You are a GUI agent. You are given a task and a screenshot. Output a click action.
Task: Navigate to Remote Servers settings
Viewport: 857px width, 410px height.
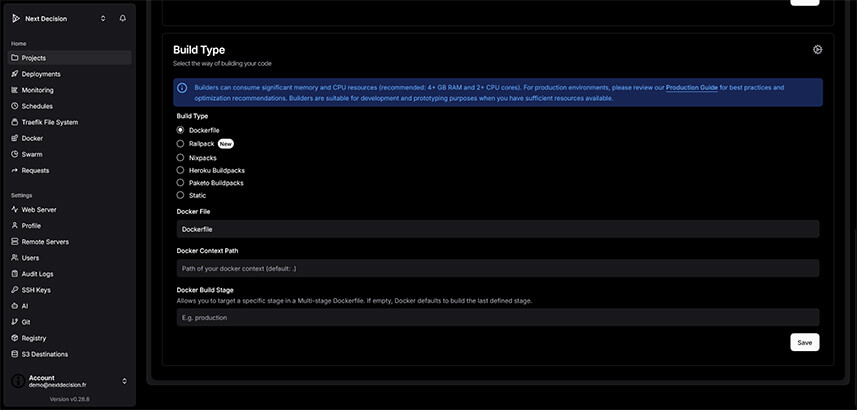(70, 242)
